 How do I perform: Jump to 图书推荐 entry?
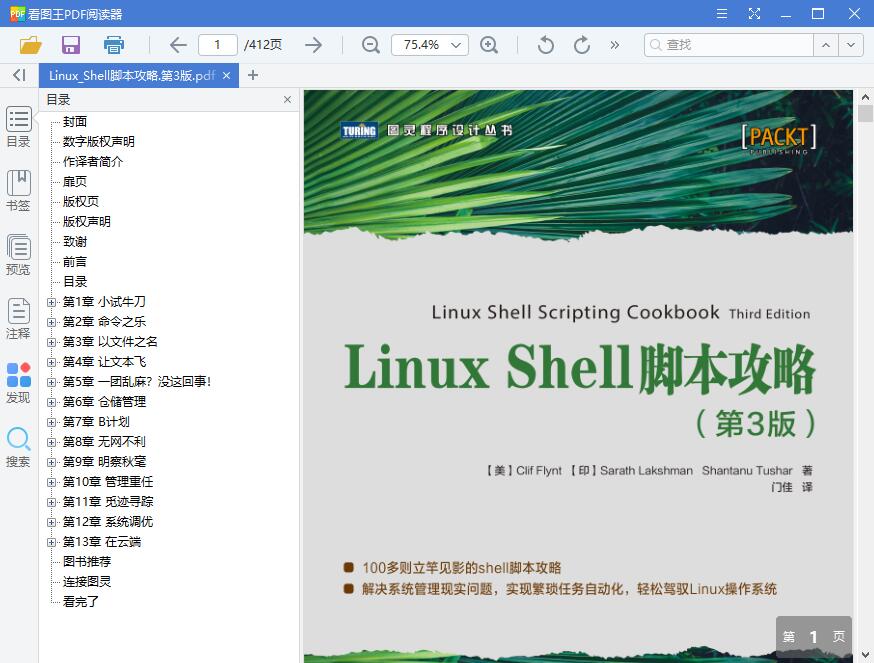point(86,562)
